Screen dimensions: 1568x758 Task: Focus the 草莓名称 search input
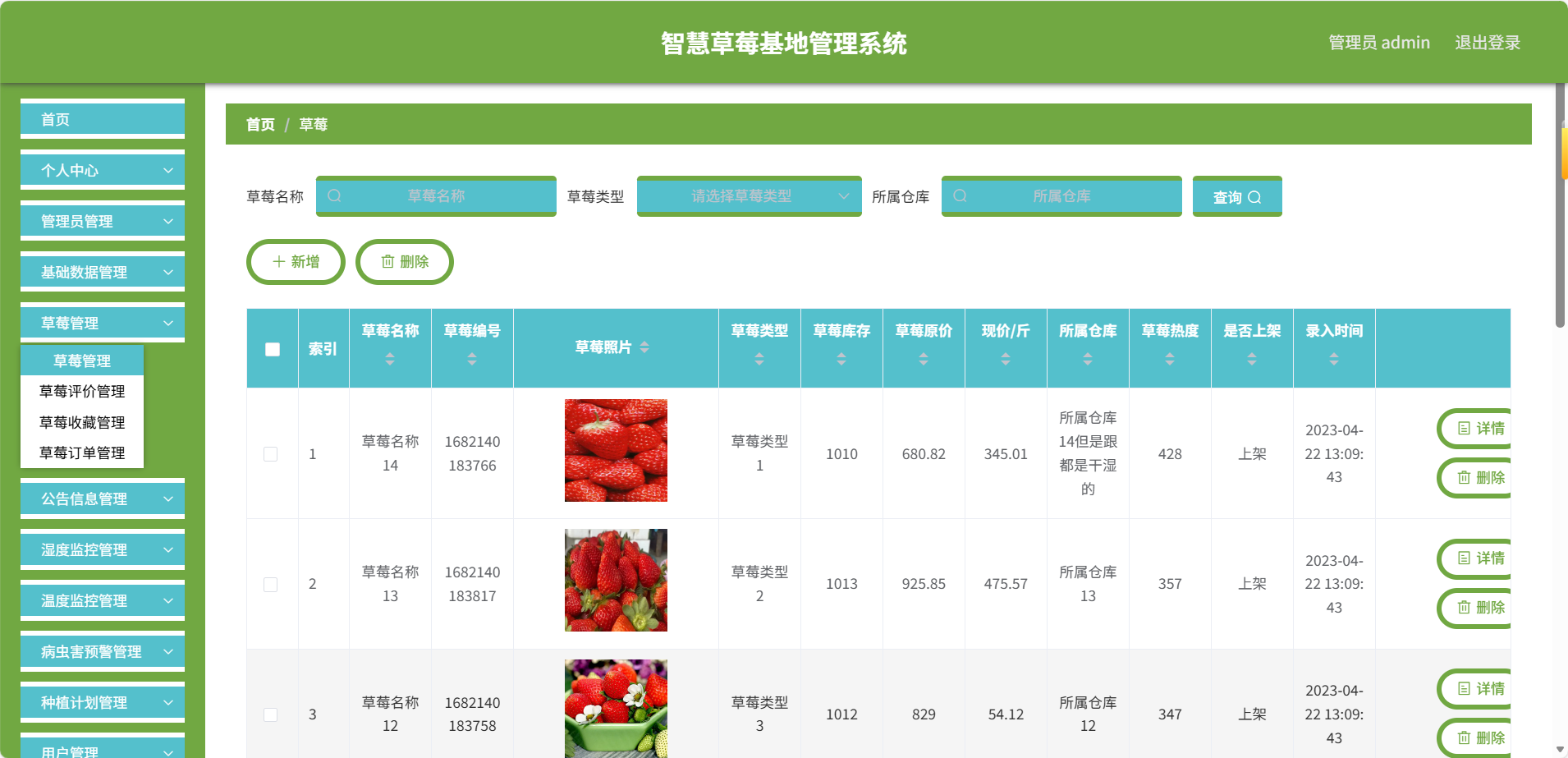point(436,196)
